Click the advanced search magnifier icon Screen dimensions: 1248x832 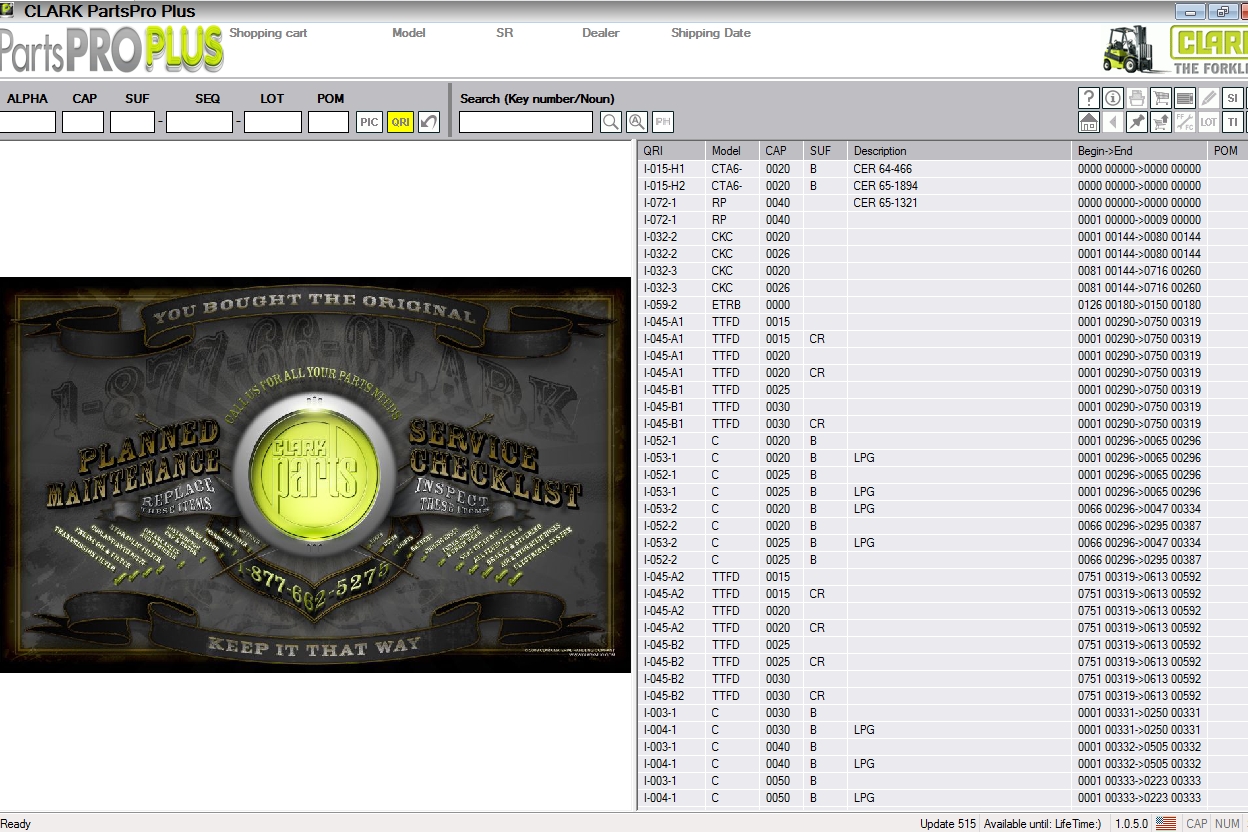(x=637, y=122)
